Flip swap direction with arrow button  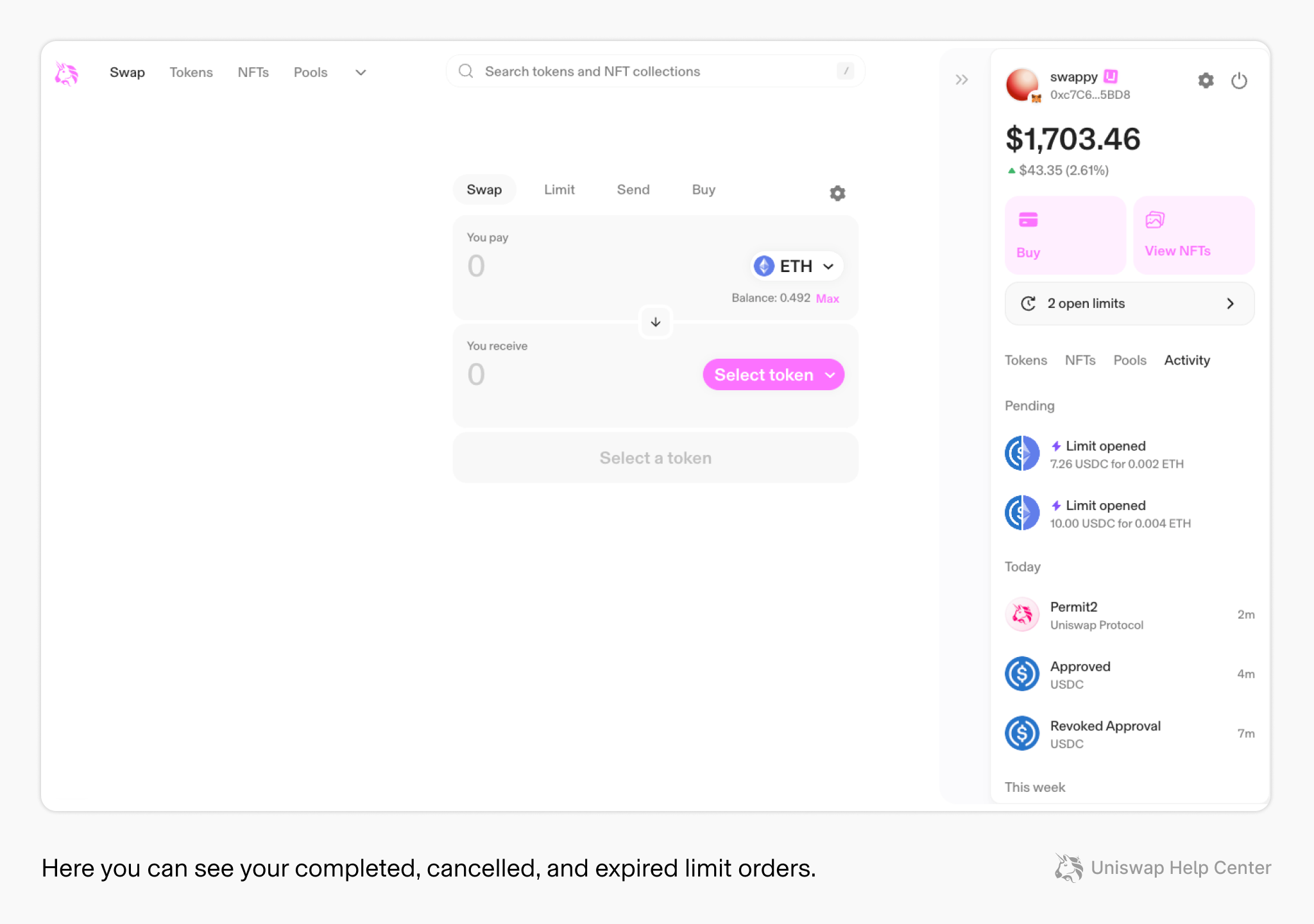point(656,322)
